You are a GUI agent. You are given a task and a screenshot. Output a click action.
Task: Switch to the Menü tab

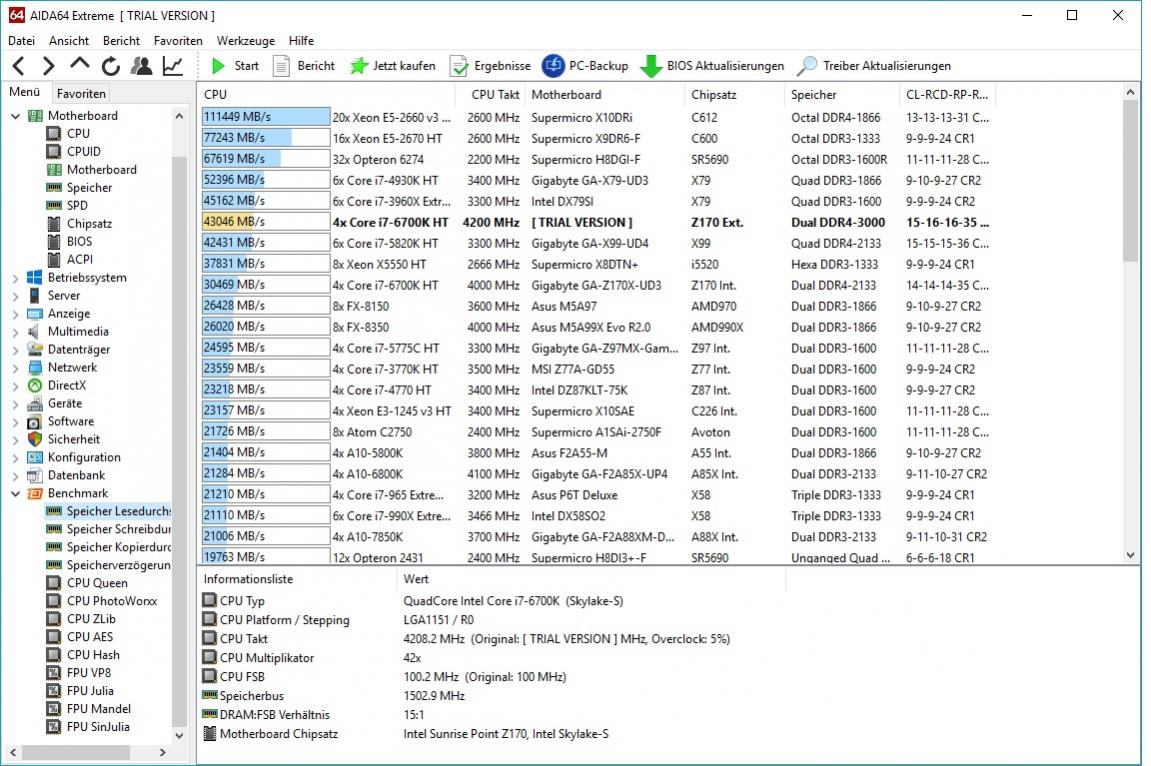24,92
